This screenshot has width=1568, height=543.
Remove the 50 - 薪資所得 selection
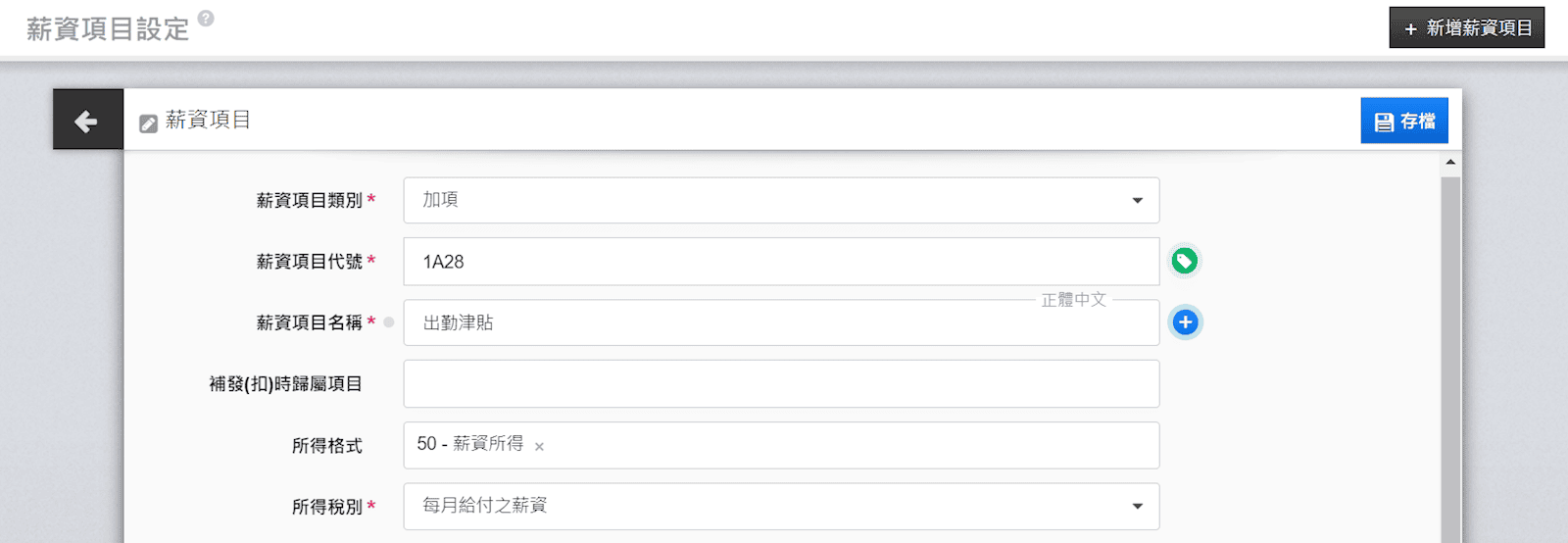[539, 447]
